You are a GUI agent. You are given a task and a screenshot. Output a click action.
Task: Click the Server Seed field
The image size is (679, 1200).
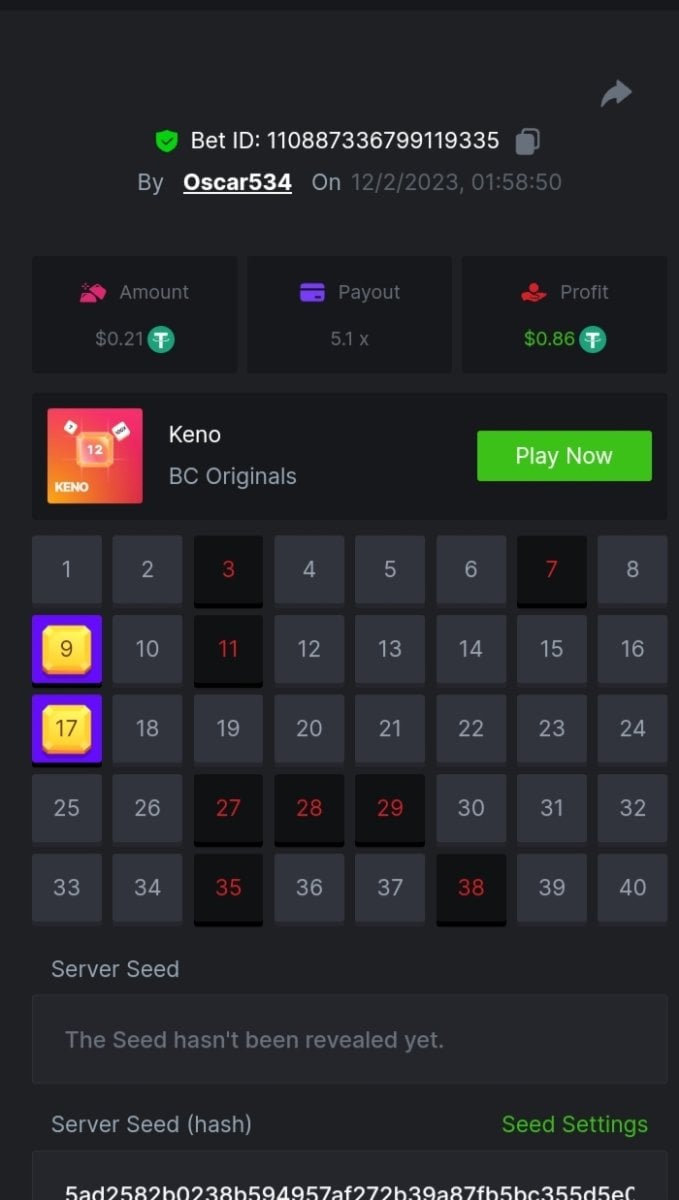pos(350,1039)
